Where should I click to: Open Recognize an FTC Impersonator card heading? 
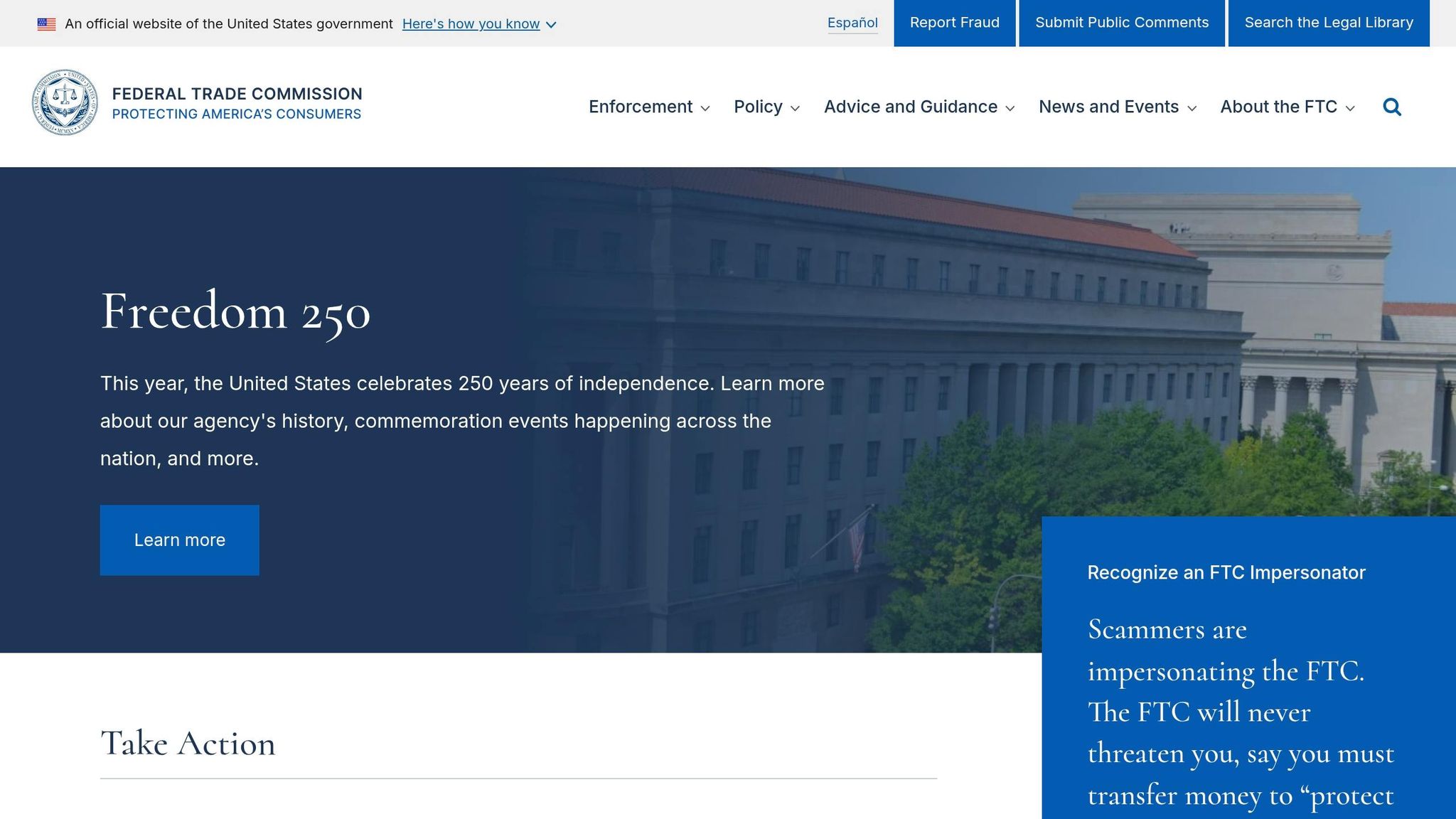click(1226, 573)
